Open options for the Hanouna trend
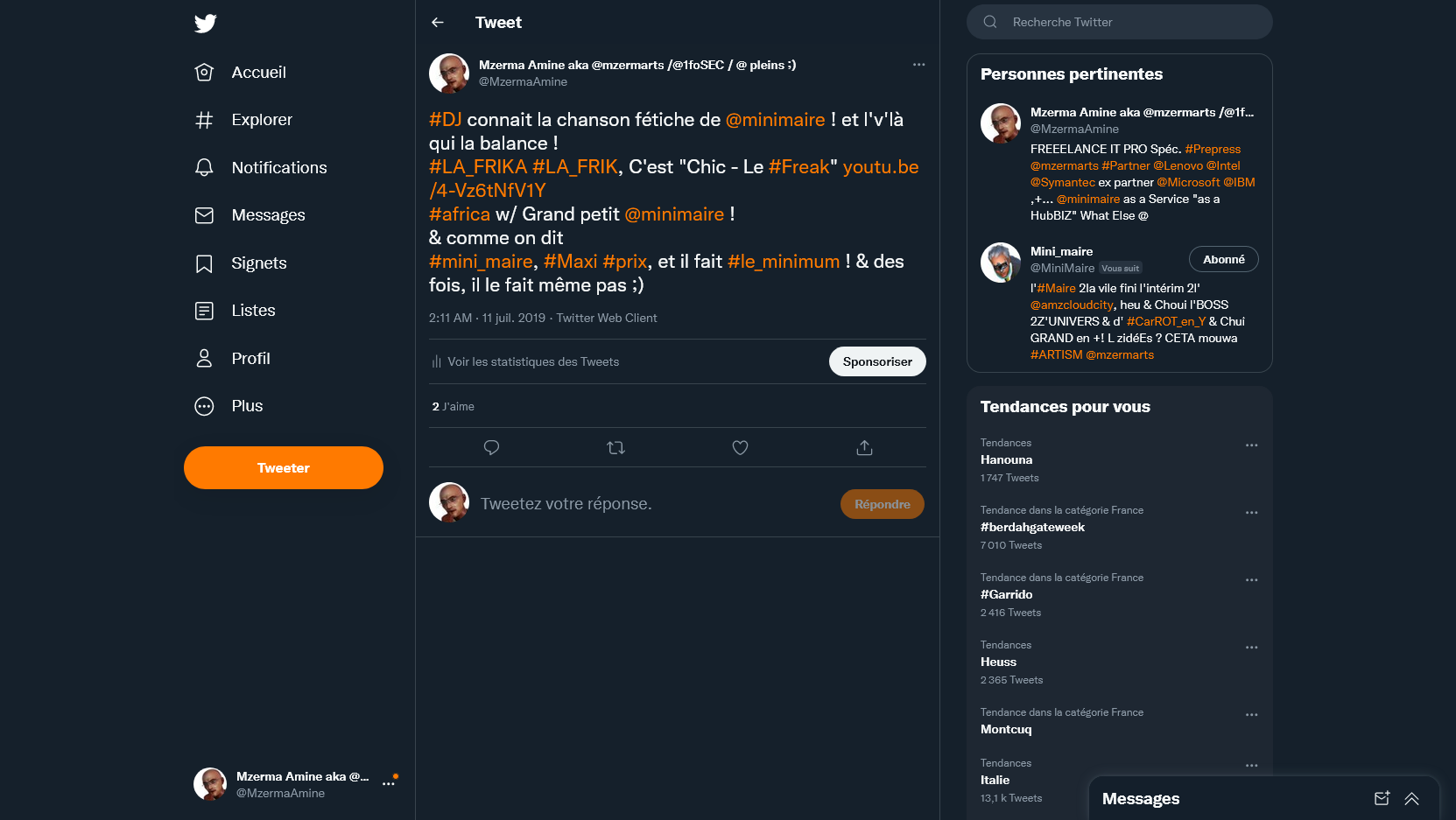The height and width of the screenshot is (820, 1456). [1251, 445]
